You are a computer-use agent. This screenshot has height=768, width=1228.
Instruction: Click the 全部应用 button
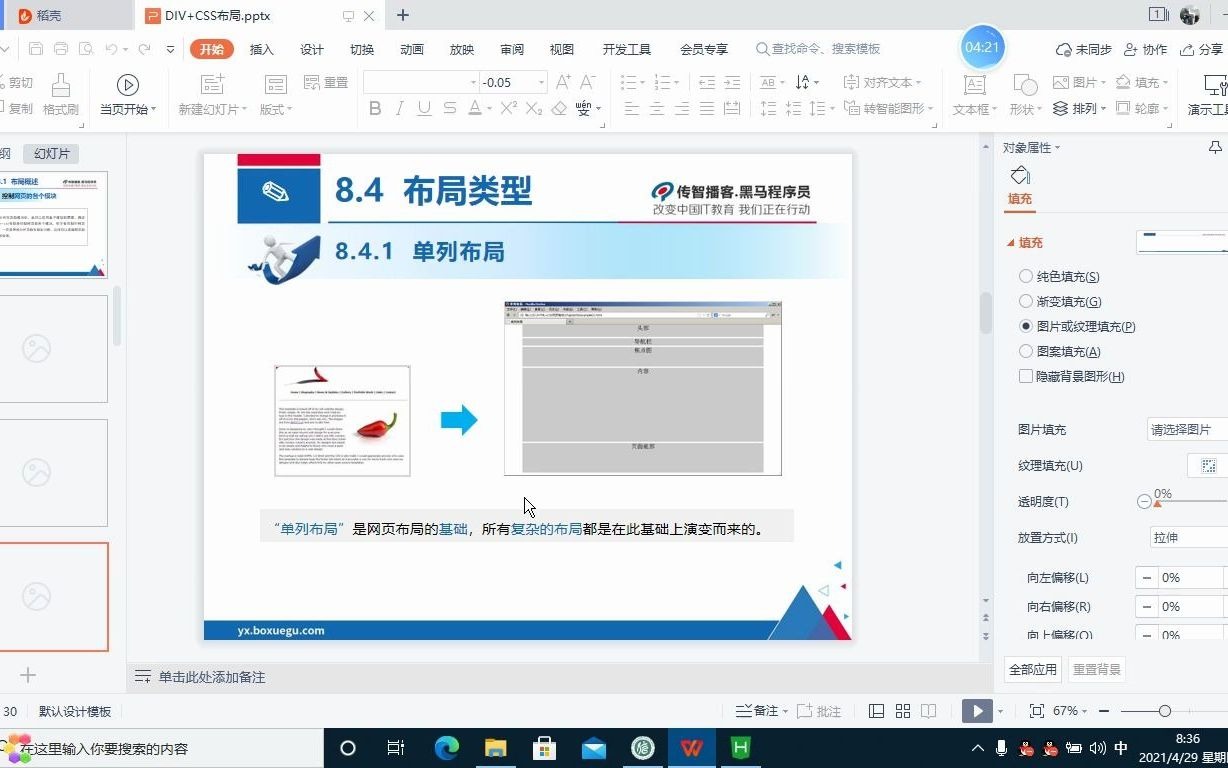click(x=1032, y=670)
